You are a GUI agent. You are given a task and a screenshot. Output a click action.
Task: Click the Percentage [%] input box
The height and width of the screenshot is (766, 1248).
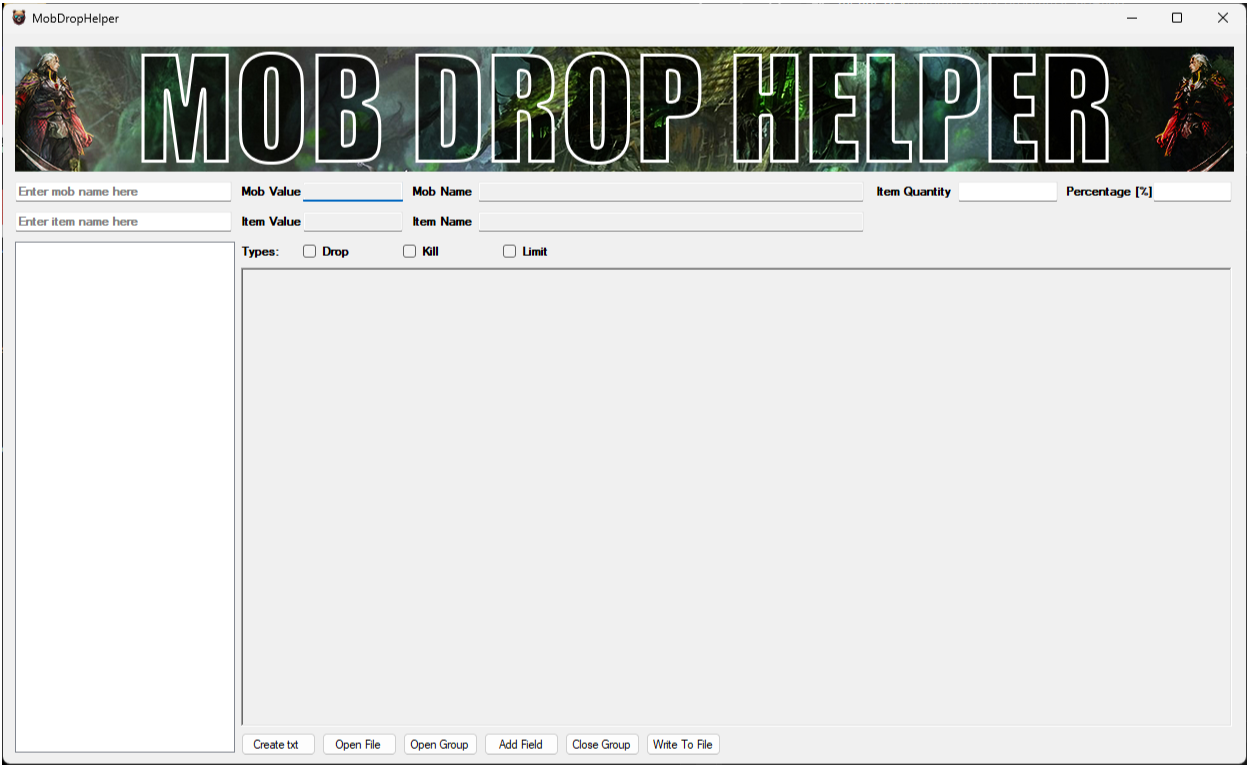[x=1192, y=192]
